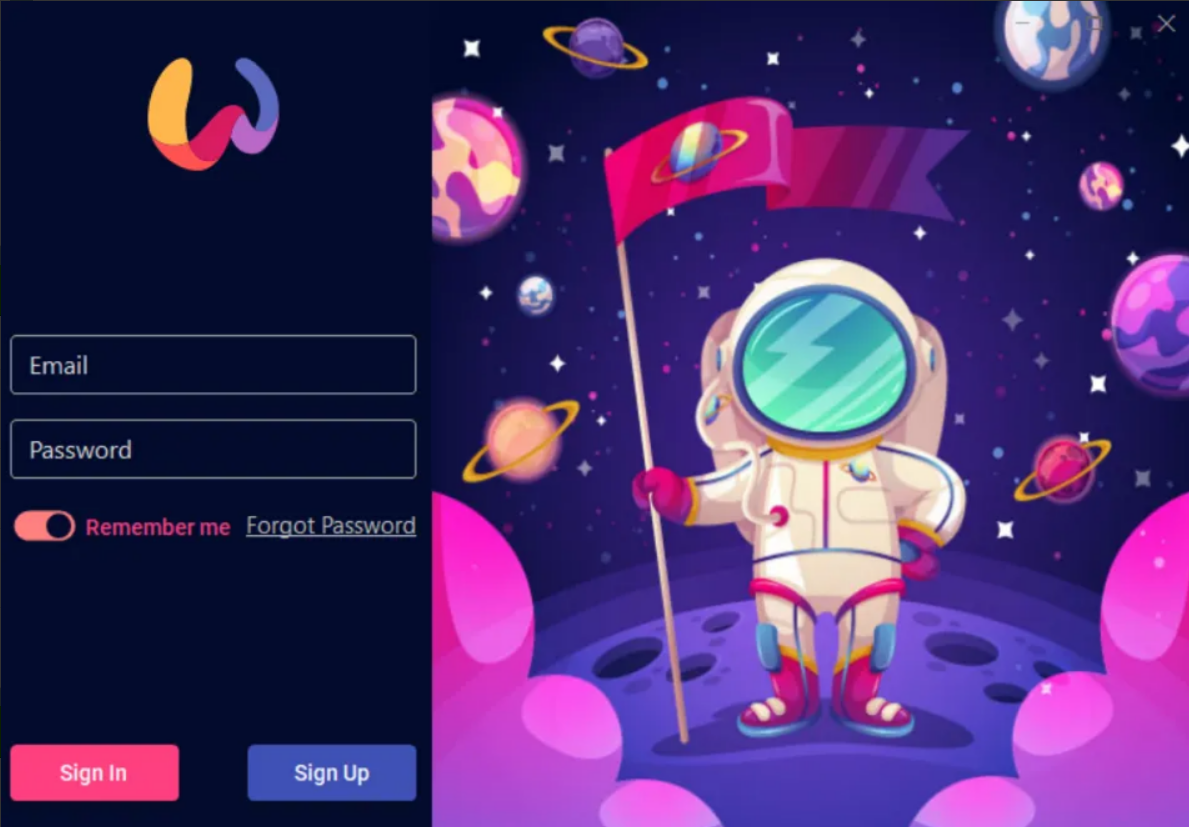Focus the Email input field

(x=213, y=365)
